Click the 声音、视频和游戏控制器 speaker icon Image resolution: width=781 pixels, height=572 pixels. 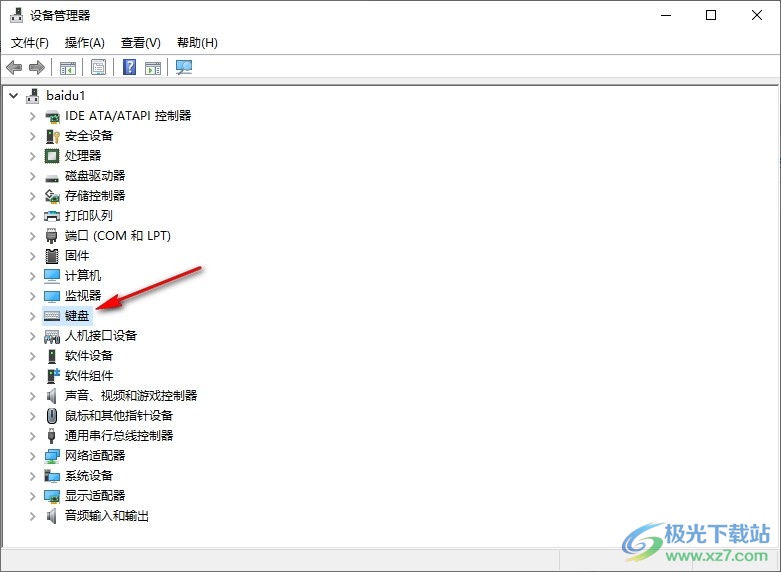[51, 396]
